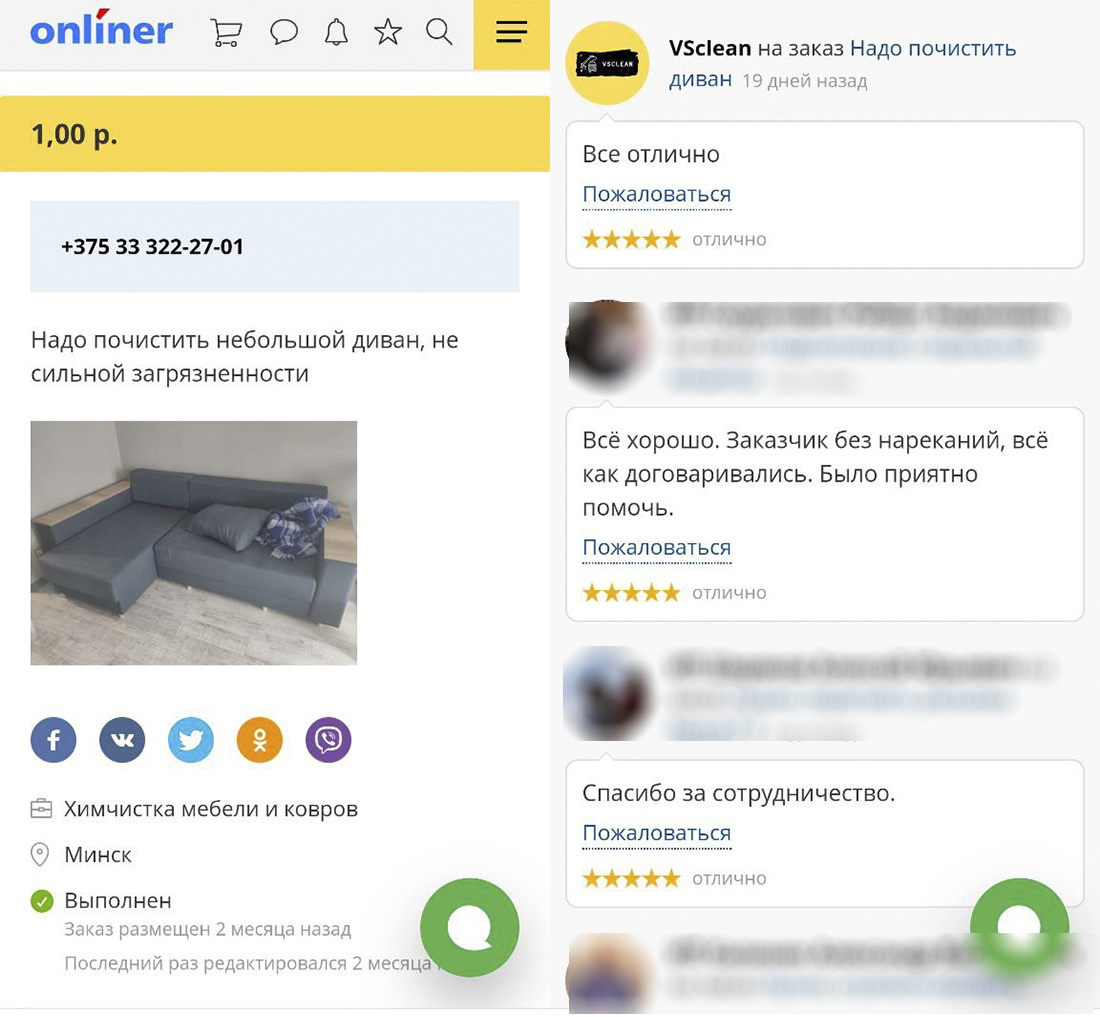Viewport: 1100px width, 1017px height.
Task: Open notifications bell icon
Action: pos(336,32)
